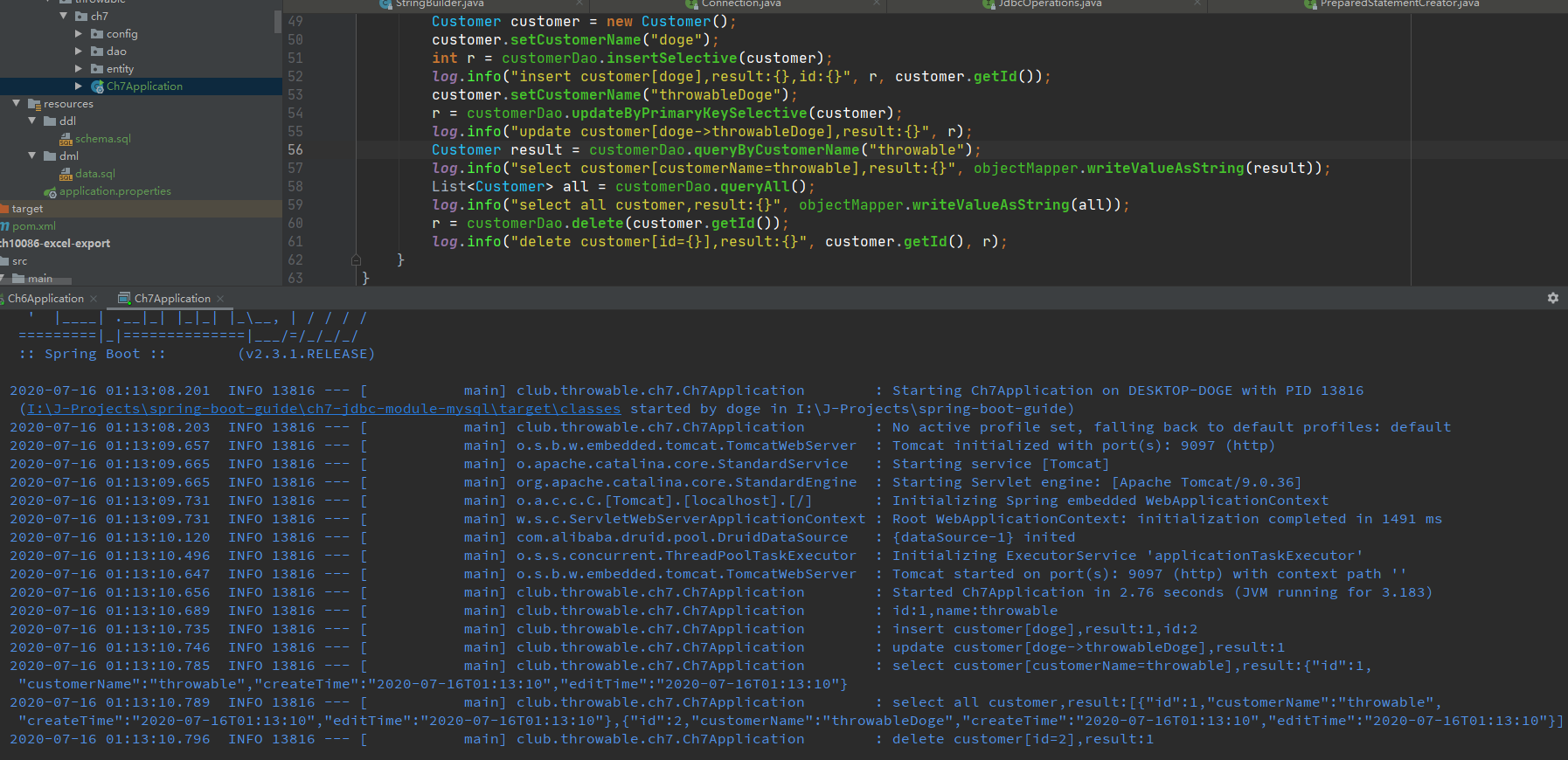Viewport: 1568px width, 760px height.
Task: Switch to the Ch6Application run tab
Action: (x=45, y=299)
